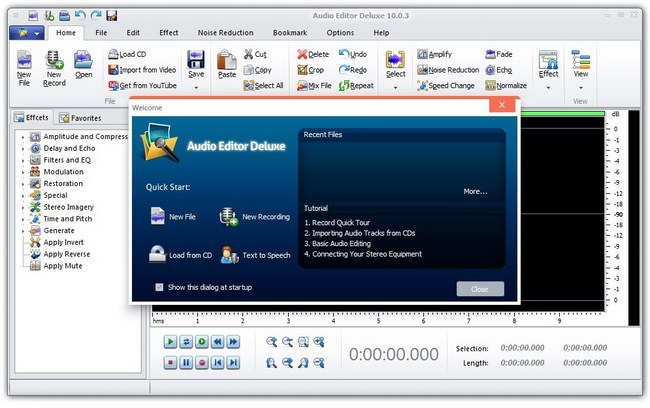Click Text to Speech quick start
This screenshot has width=650, height=408.
tap(255, 255)
